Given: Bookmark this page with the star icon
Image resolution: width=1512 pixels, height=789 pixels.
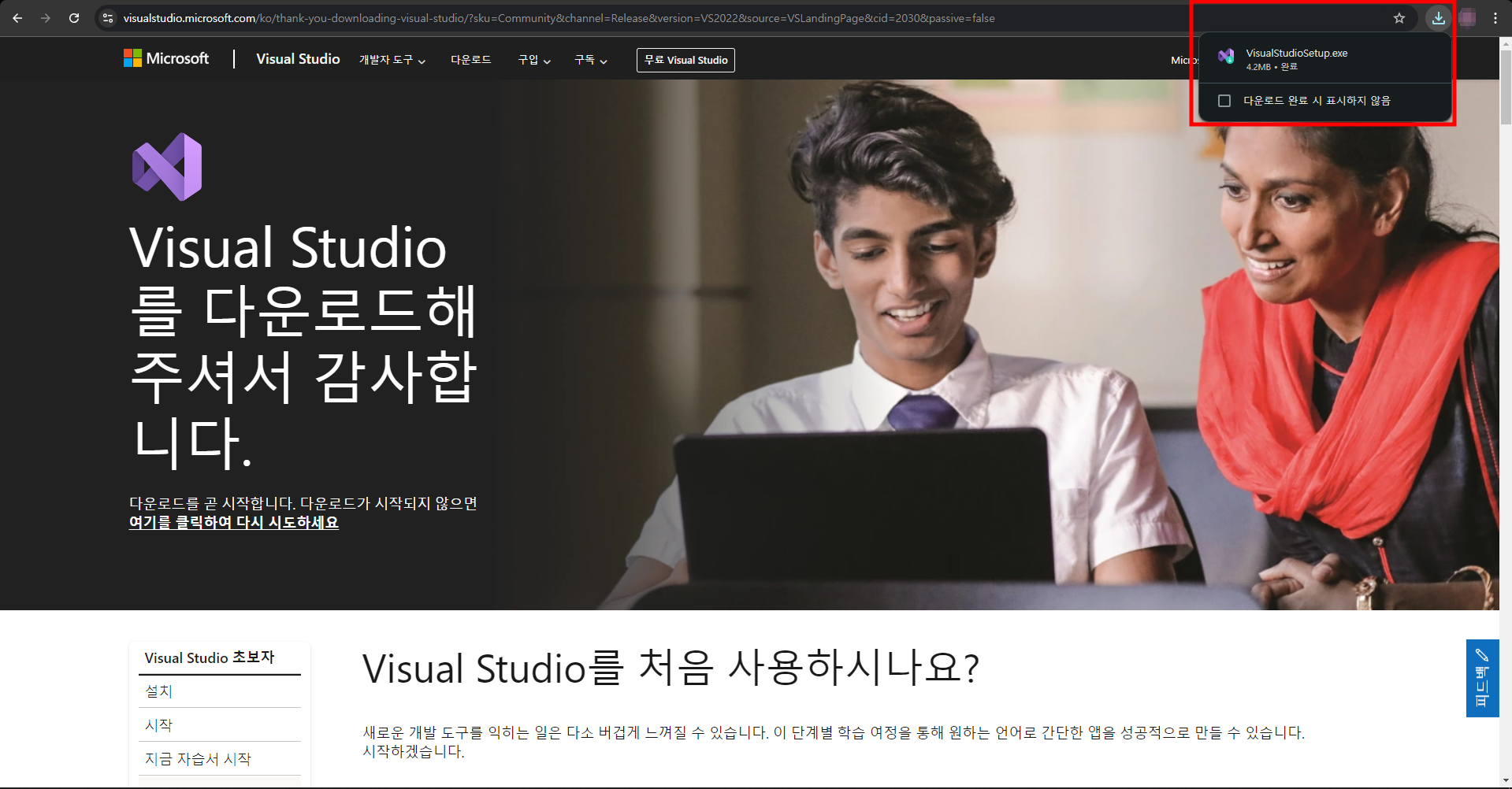Looking at the screenshot, I should [x=1399, y=18].
